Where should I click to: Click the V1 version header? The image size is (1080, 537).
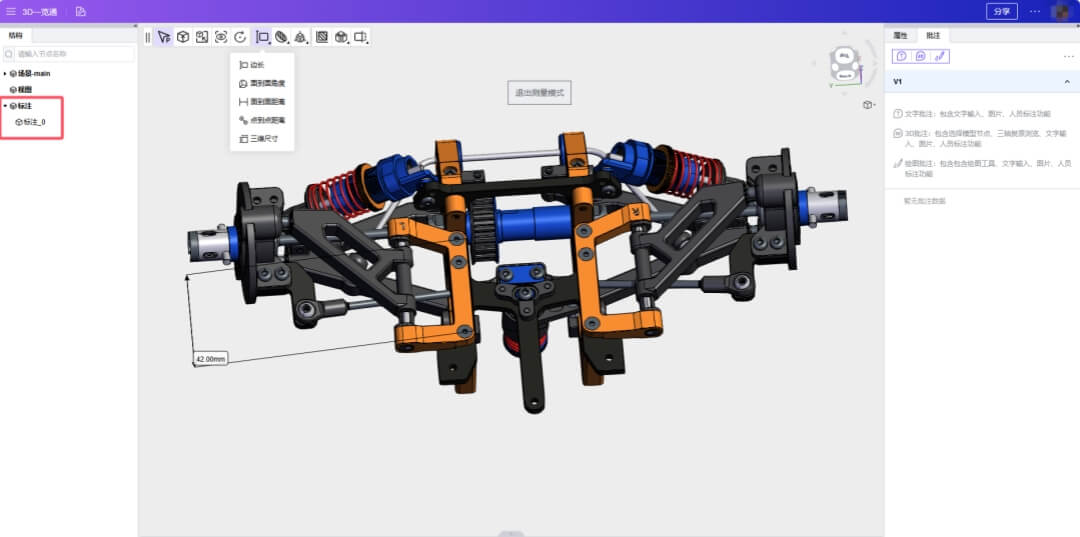coord(982,82)
